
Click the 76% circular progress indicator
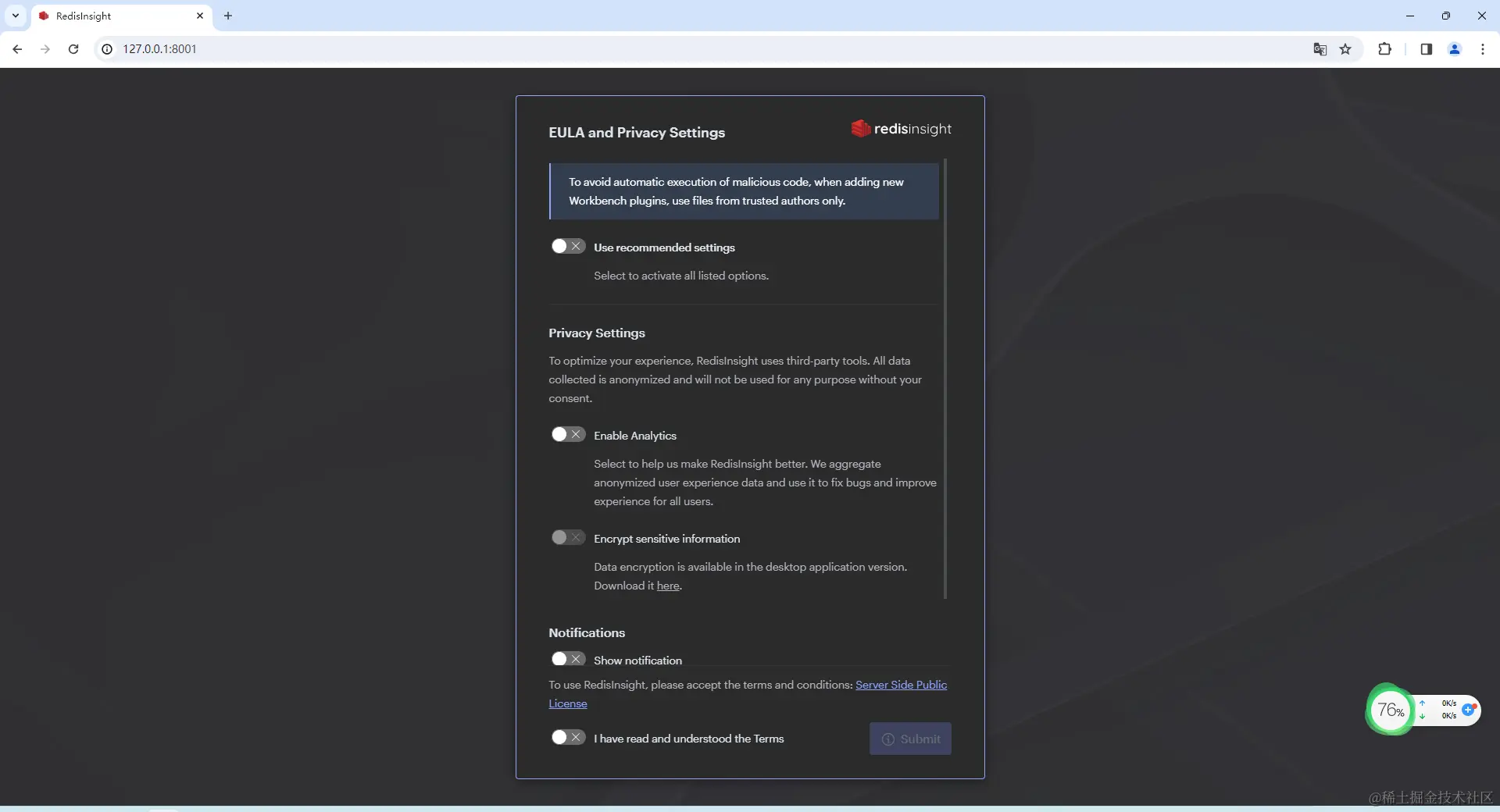click(1390, 710)
